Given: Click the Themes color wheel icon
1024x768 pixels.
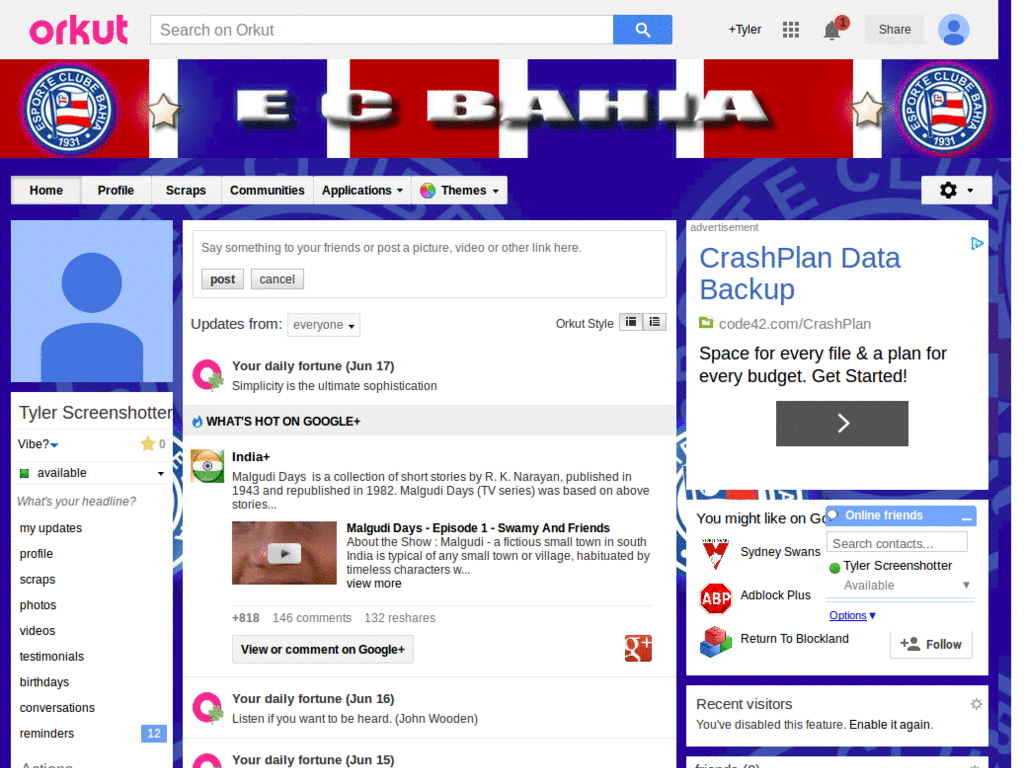Looking at the screenshot, I should pos(428,191).
